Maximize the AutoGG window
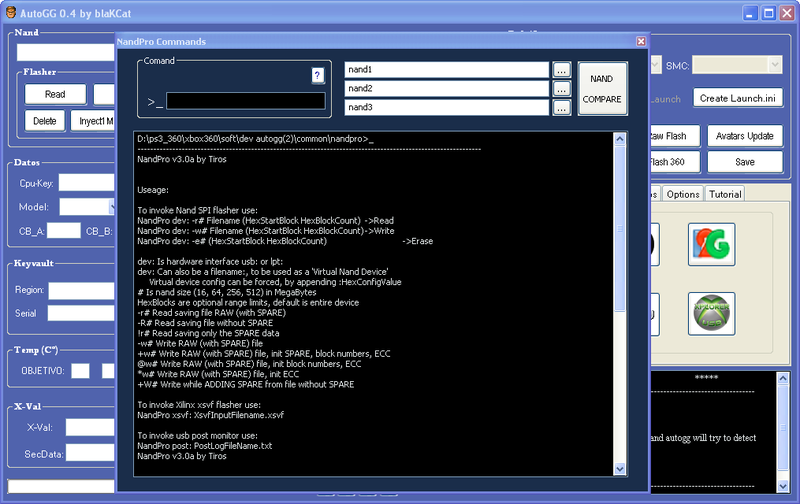The width and height of the screenshot is (800, 504). 768,13
